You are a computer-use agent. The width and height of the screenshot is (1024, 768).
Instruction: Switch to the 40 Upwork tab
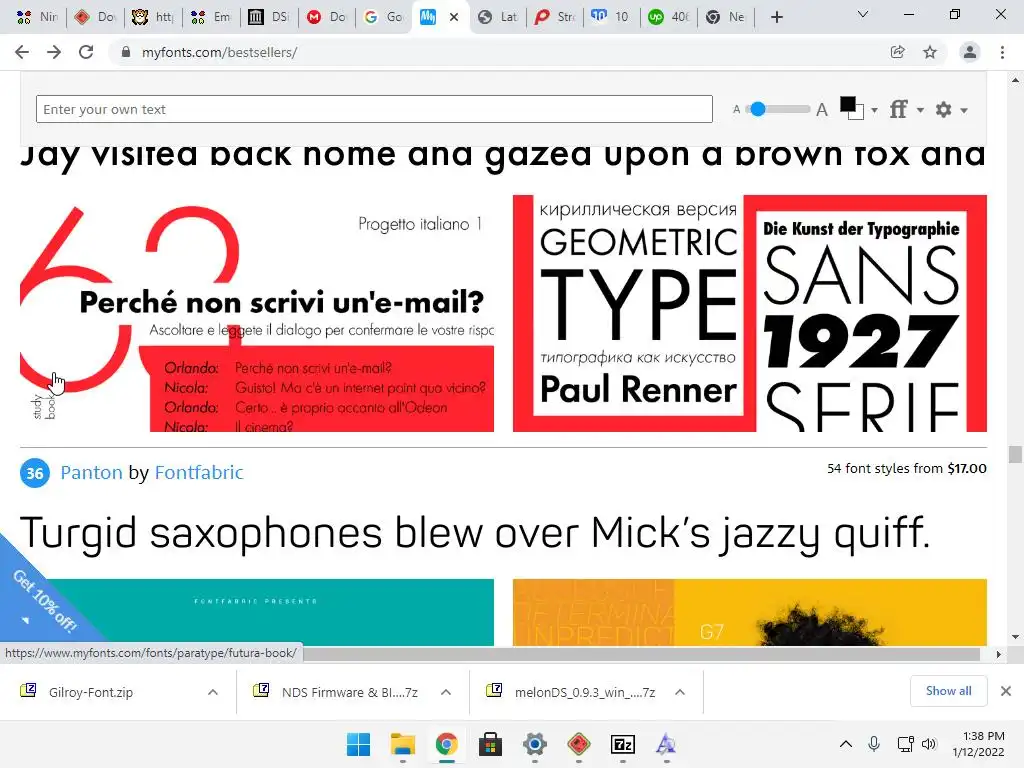click(x=669, y=17)
